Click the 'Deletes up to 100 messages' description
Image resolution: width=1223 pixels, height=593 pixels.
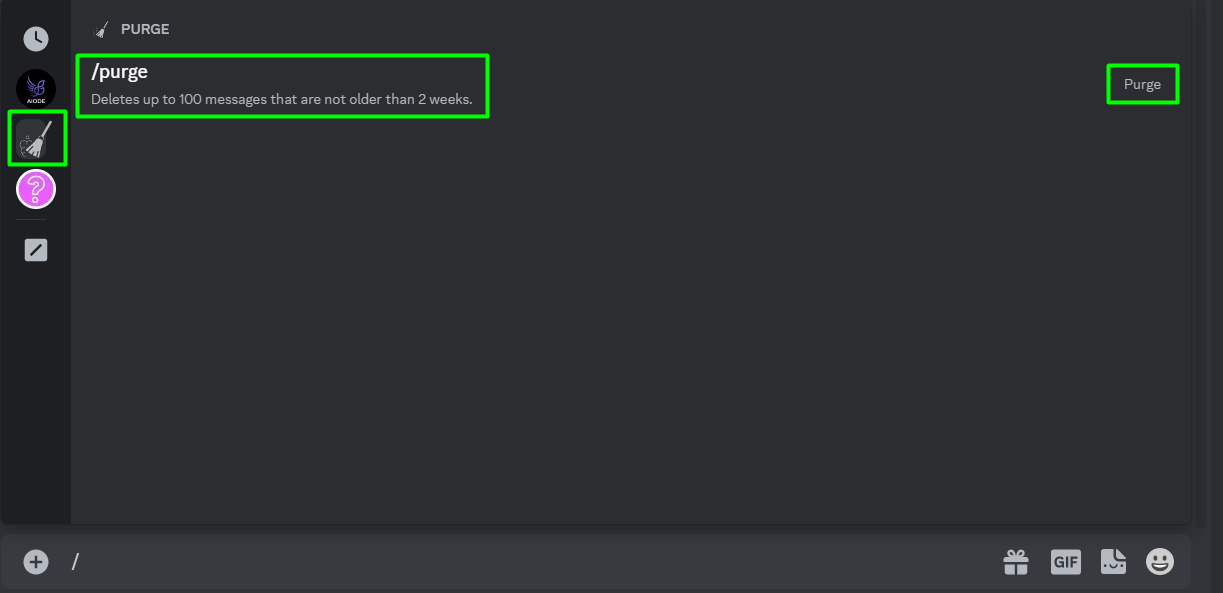pos(281,100)
